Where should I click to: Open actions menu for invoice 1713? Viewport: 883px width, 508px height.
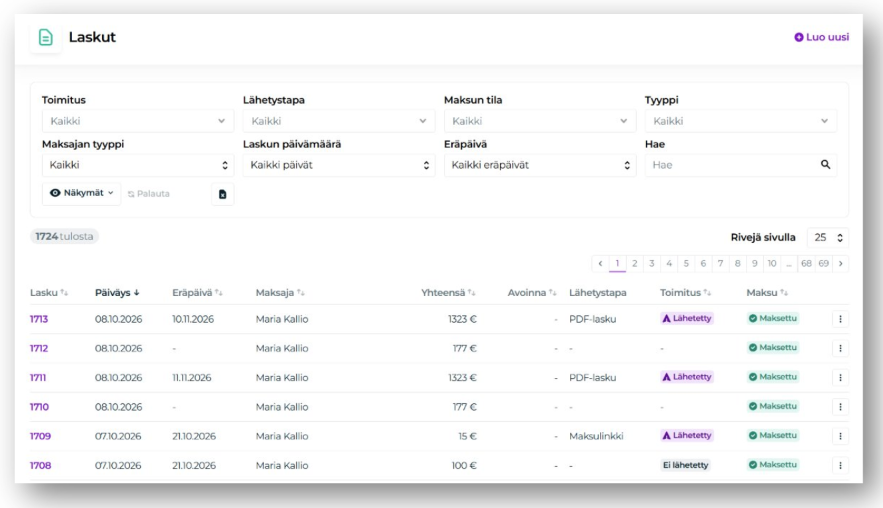pyautogui.click(x=840, y=319)
